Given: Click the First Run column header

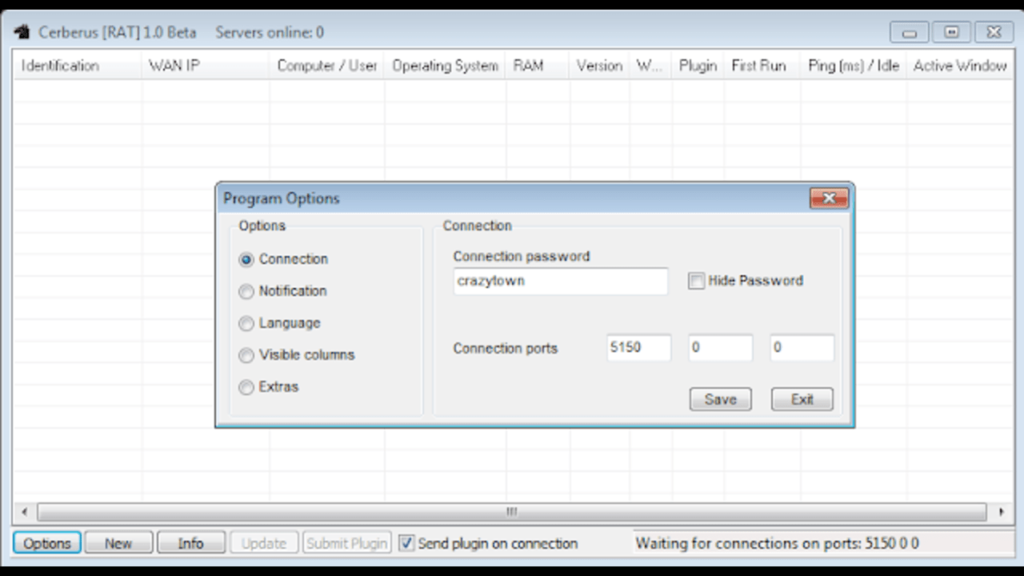Looking at the screenshot, I should 761,66.
